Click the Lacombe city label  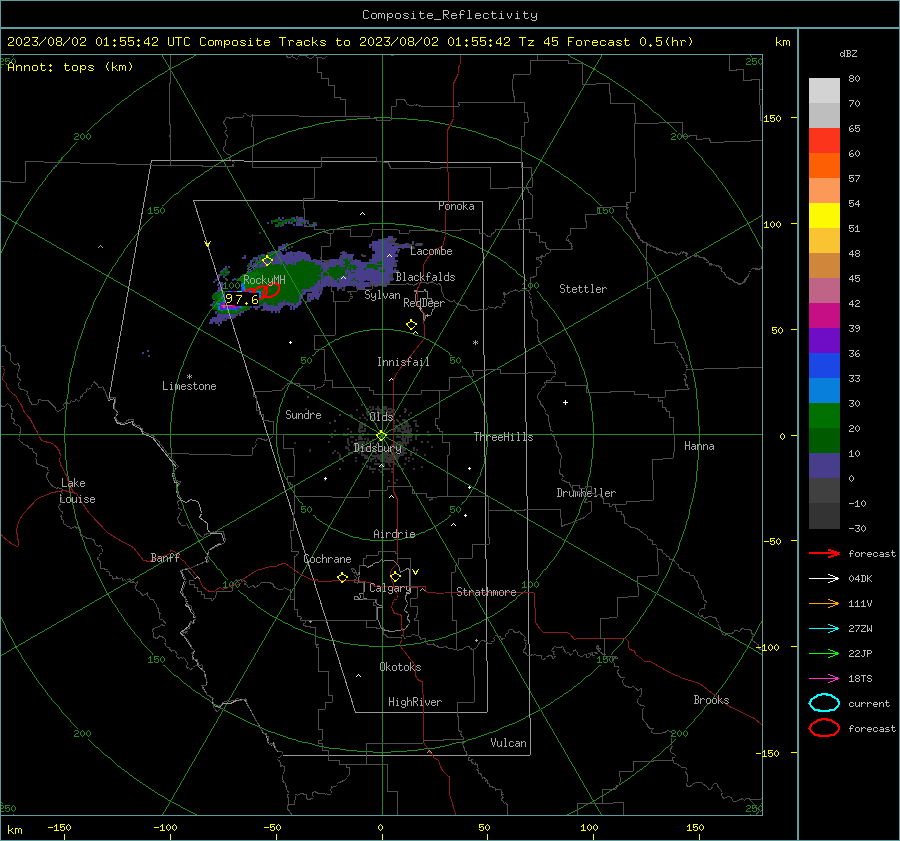[431, 251]
